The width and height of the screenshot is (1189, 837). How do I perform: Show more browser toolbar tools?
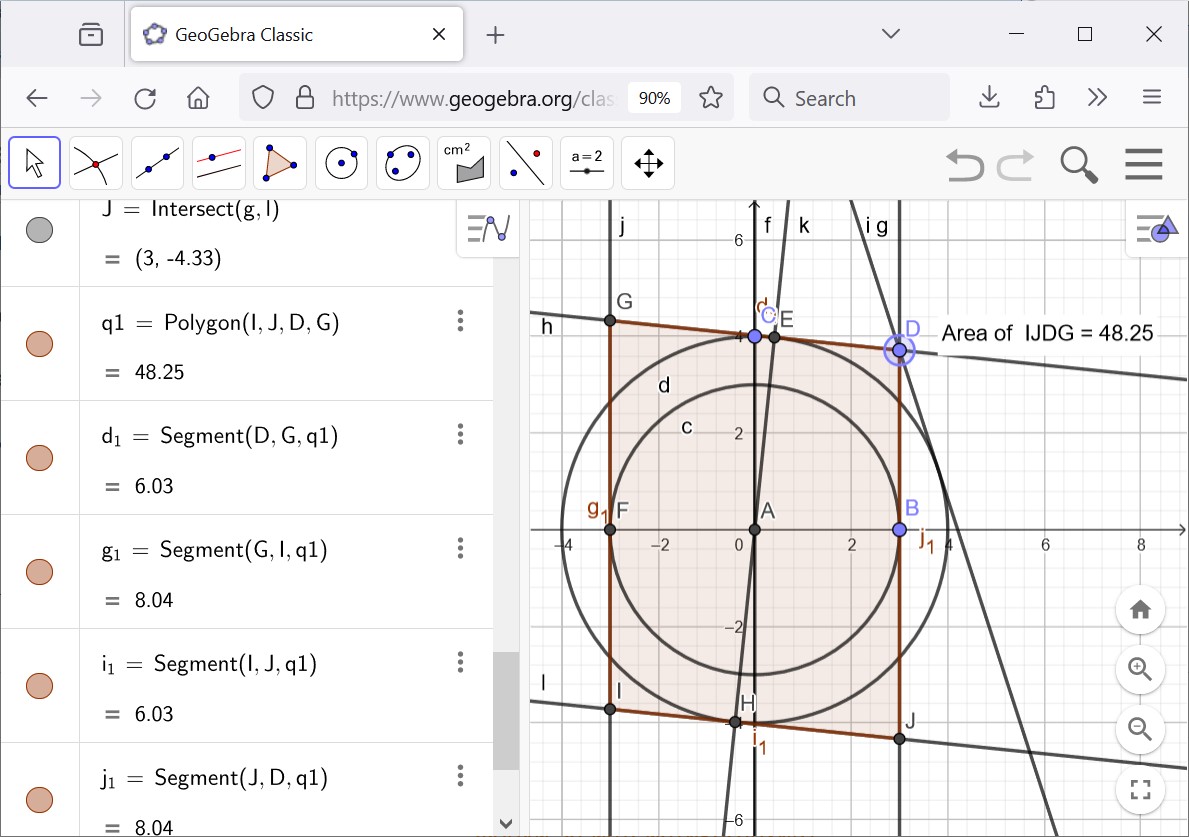pyautogui.click(x=1097, y=98)
